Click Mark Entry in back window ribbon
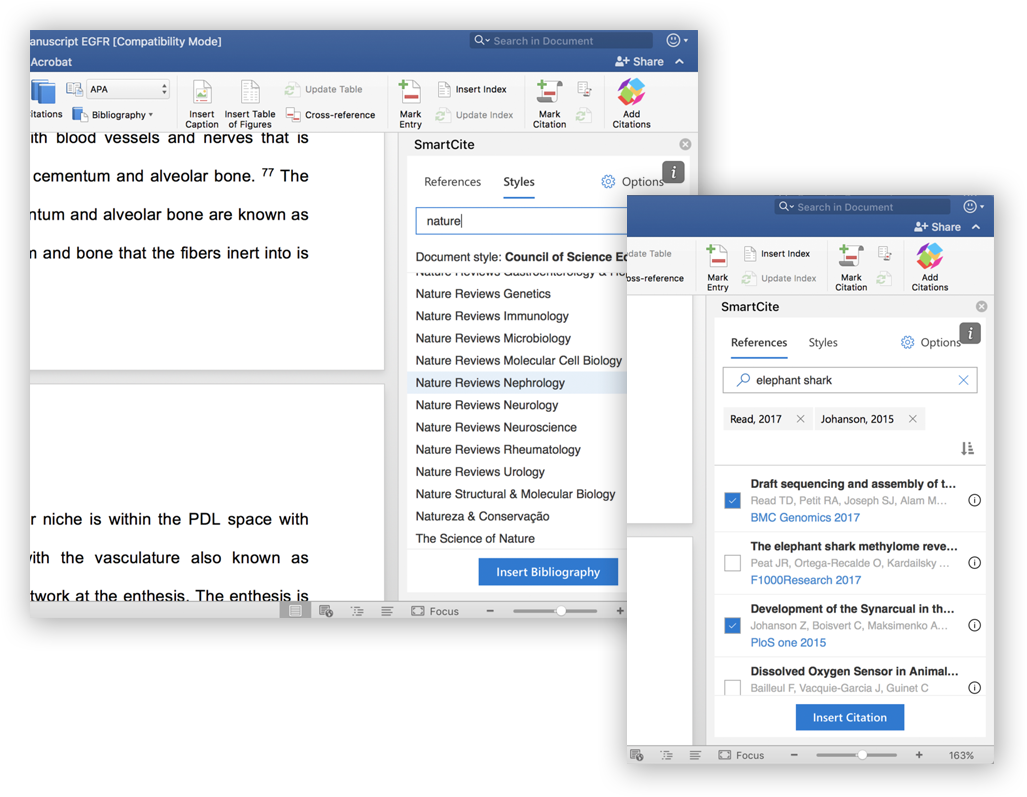The height and width of the screenshot is (797, 1027). click(x=410, y=104)
